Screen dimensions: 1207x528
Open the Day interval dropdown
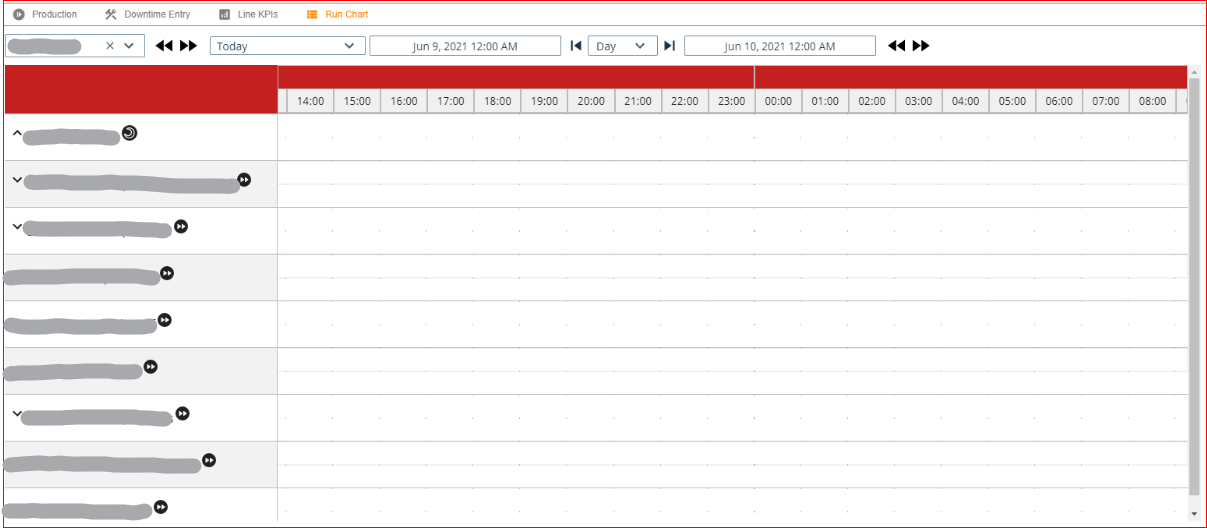pos(622,46)
